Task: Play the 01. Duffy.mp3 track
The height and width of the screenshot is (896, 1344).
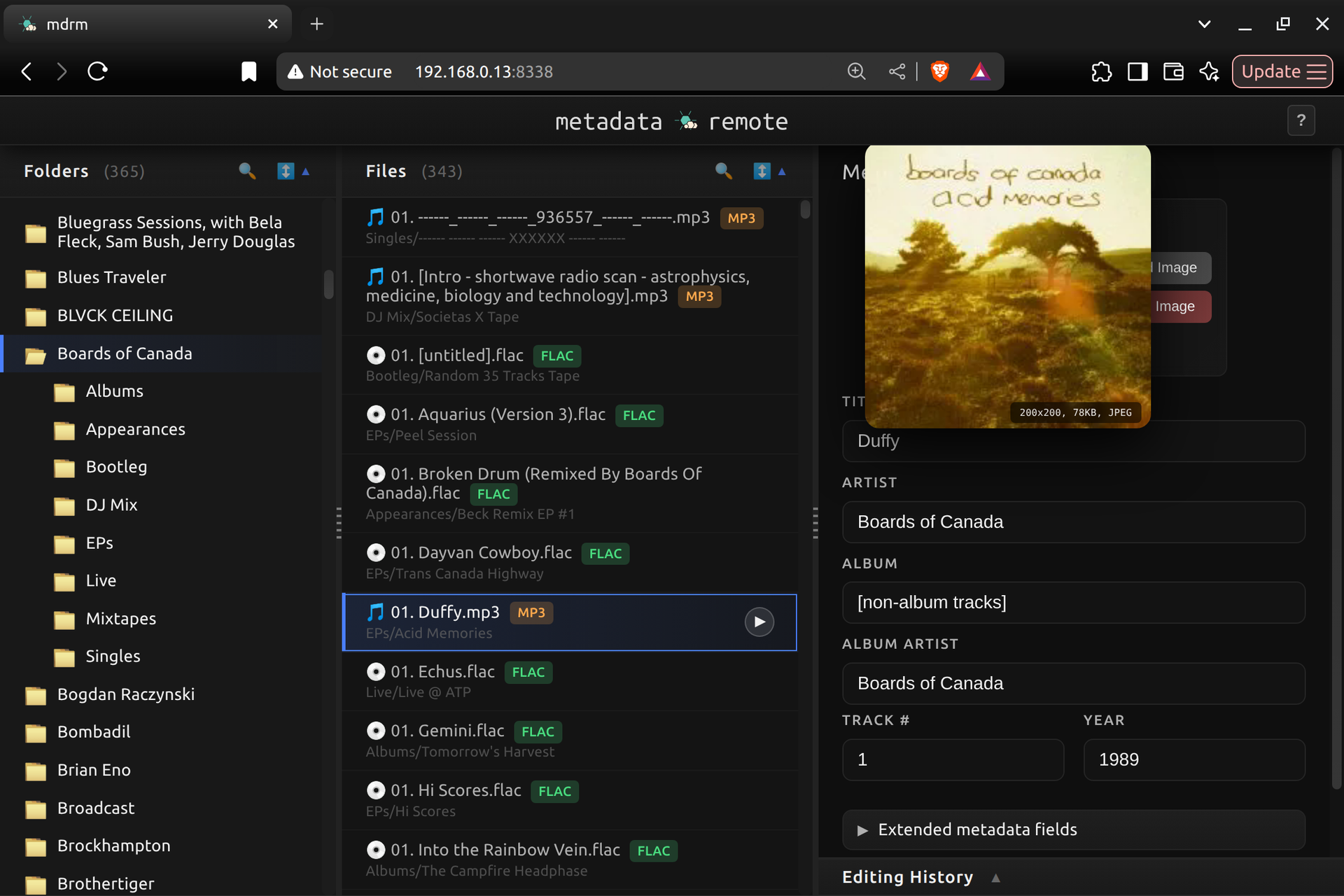Action: point(759,622)
